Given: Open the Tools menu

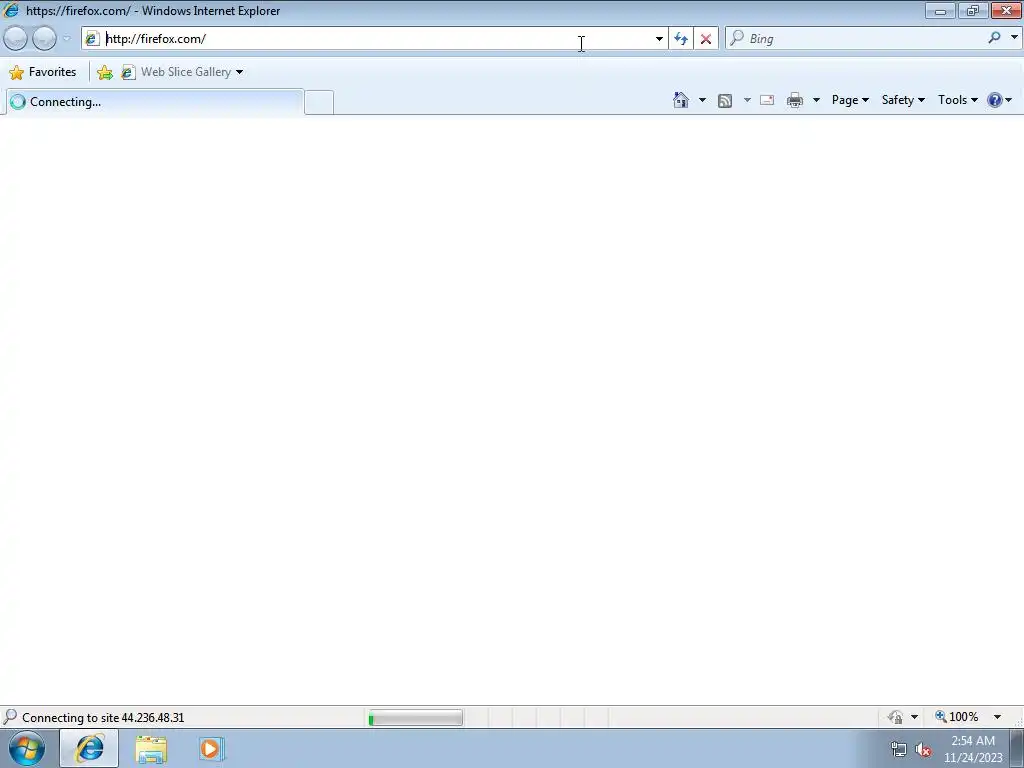Looking at the screenshot, I should tap(958, 100).
